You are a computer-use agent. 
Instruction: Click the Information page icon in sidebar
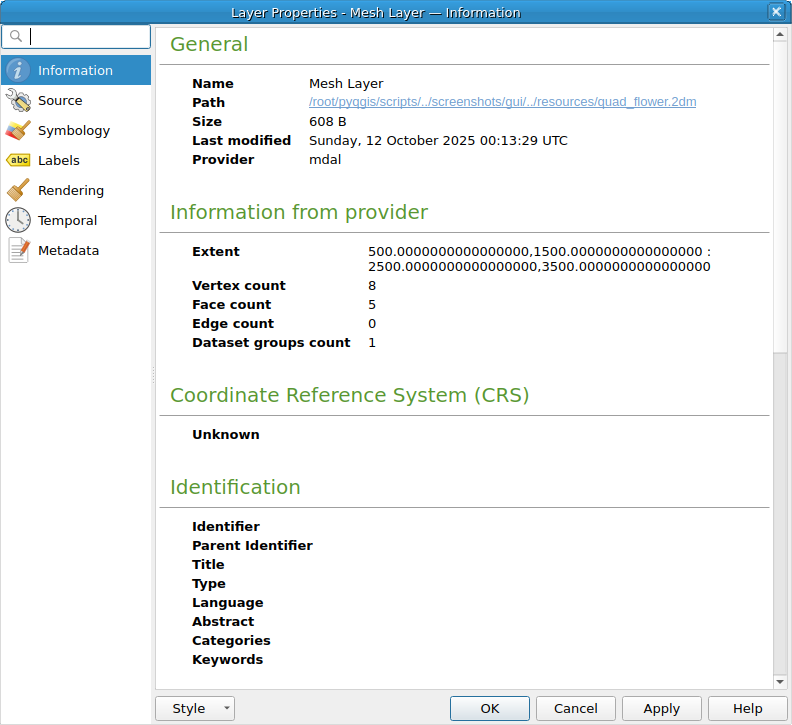18,70
